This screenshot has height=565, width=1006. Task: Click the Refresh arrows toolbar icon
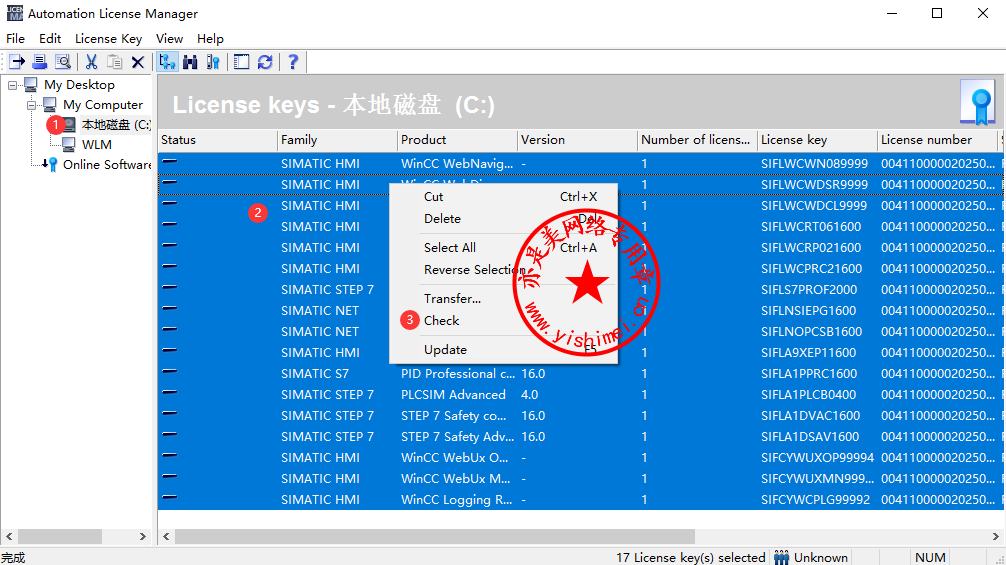(265, 62)
